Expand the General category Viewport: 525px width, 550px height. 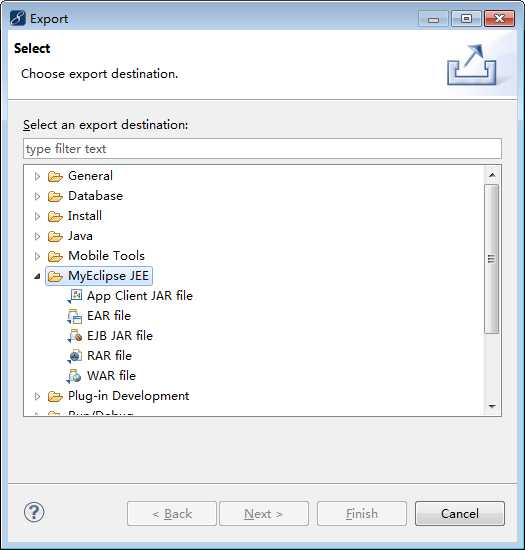(x=37, y=176)
